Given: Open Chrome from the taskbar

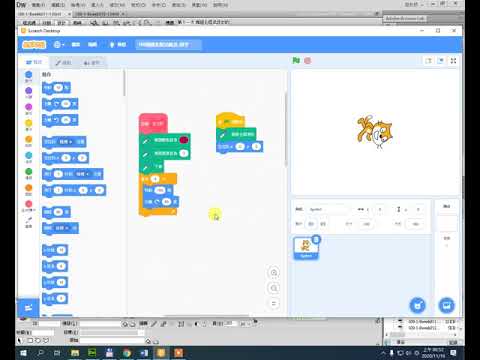Looking at the screenshot, I should point(126,353).
